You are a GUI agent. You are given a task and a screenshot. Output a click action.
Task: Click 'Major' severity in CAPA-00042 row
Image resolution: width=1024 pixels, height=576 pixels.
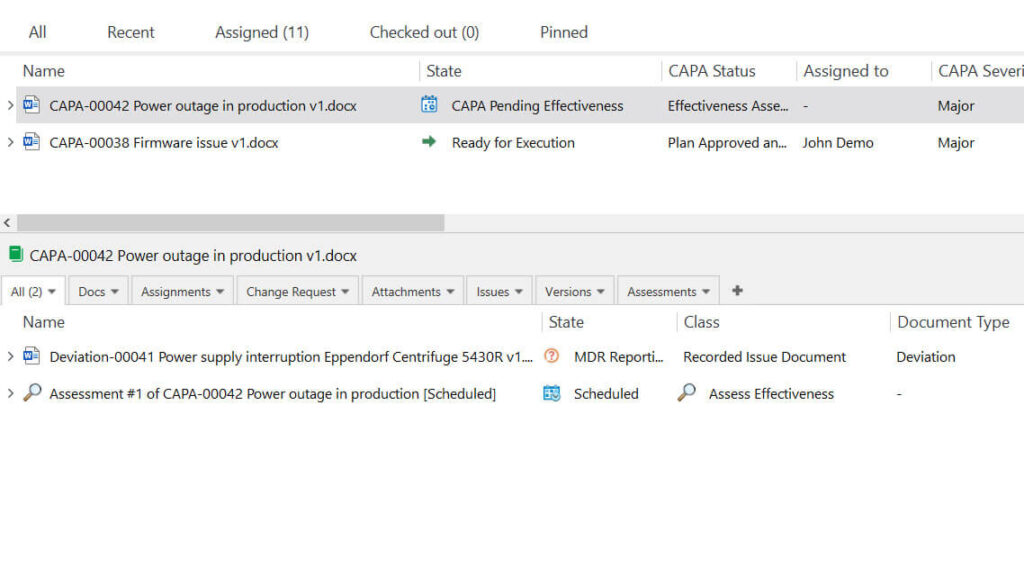tap(956, 106)
